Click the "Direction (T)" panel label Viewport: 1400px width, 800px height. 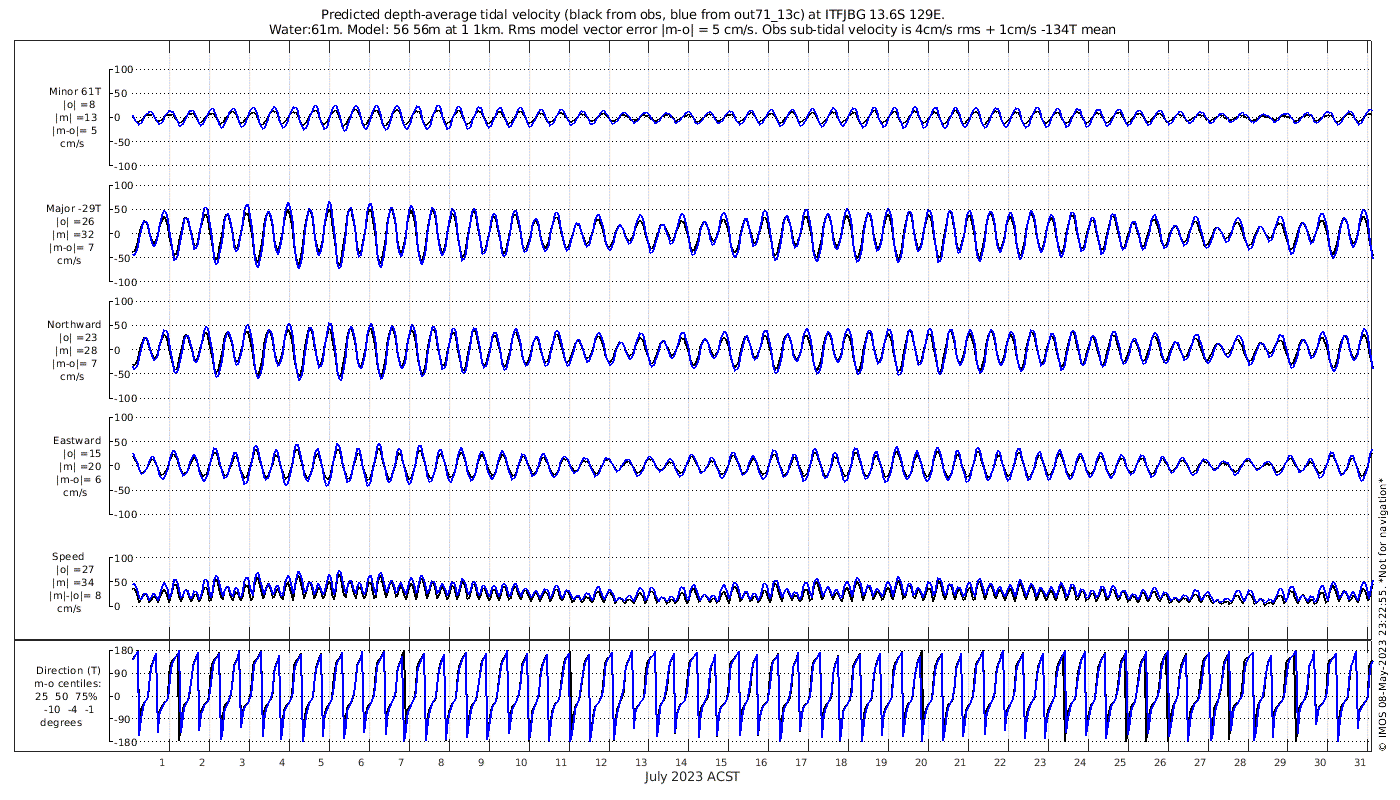click(x=68, y=671)
